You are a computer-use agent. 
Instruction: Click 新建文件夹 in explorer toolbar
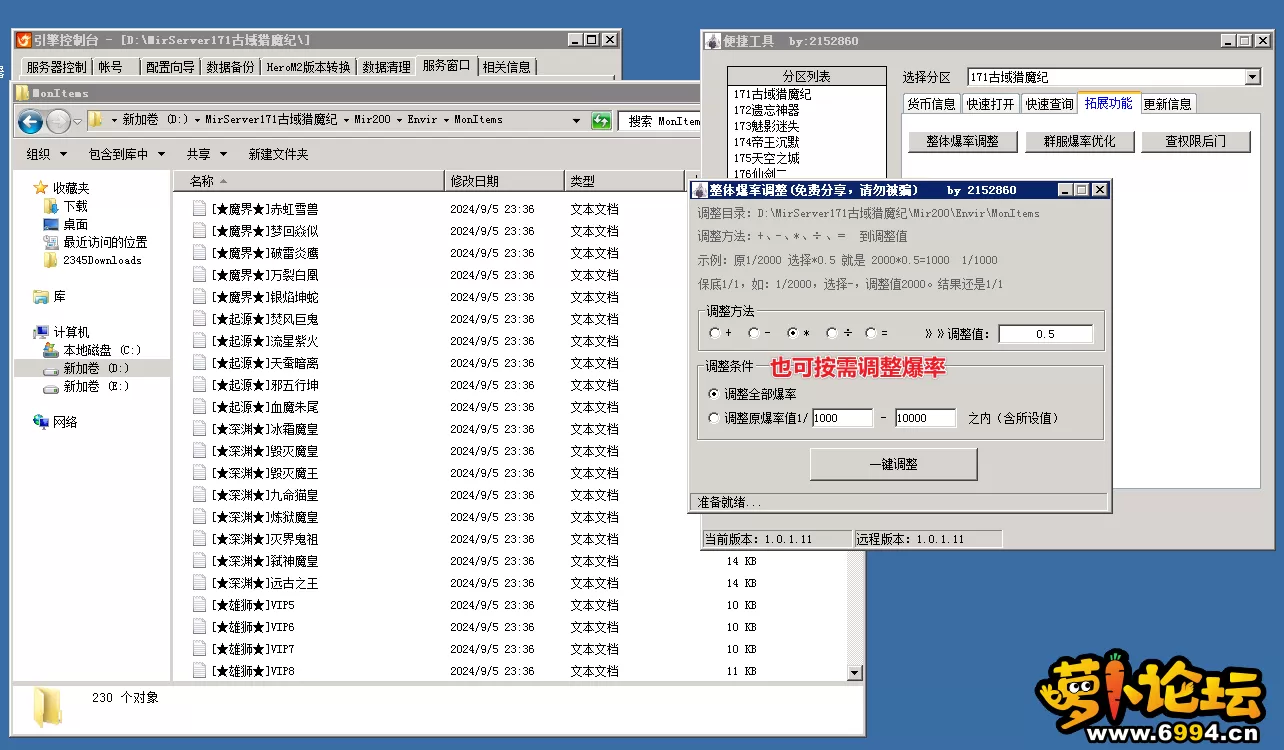278,154
